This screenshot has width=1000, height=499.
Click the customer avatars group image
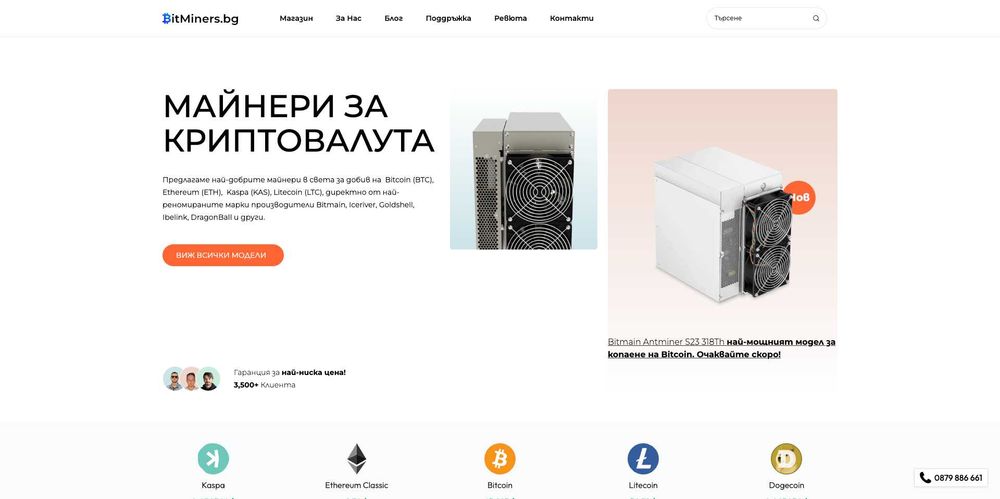191,378
